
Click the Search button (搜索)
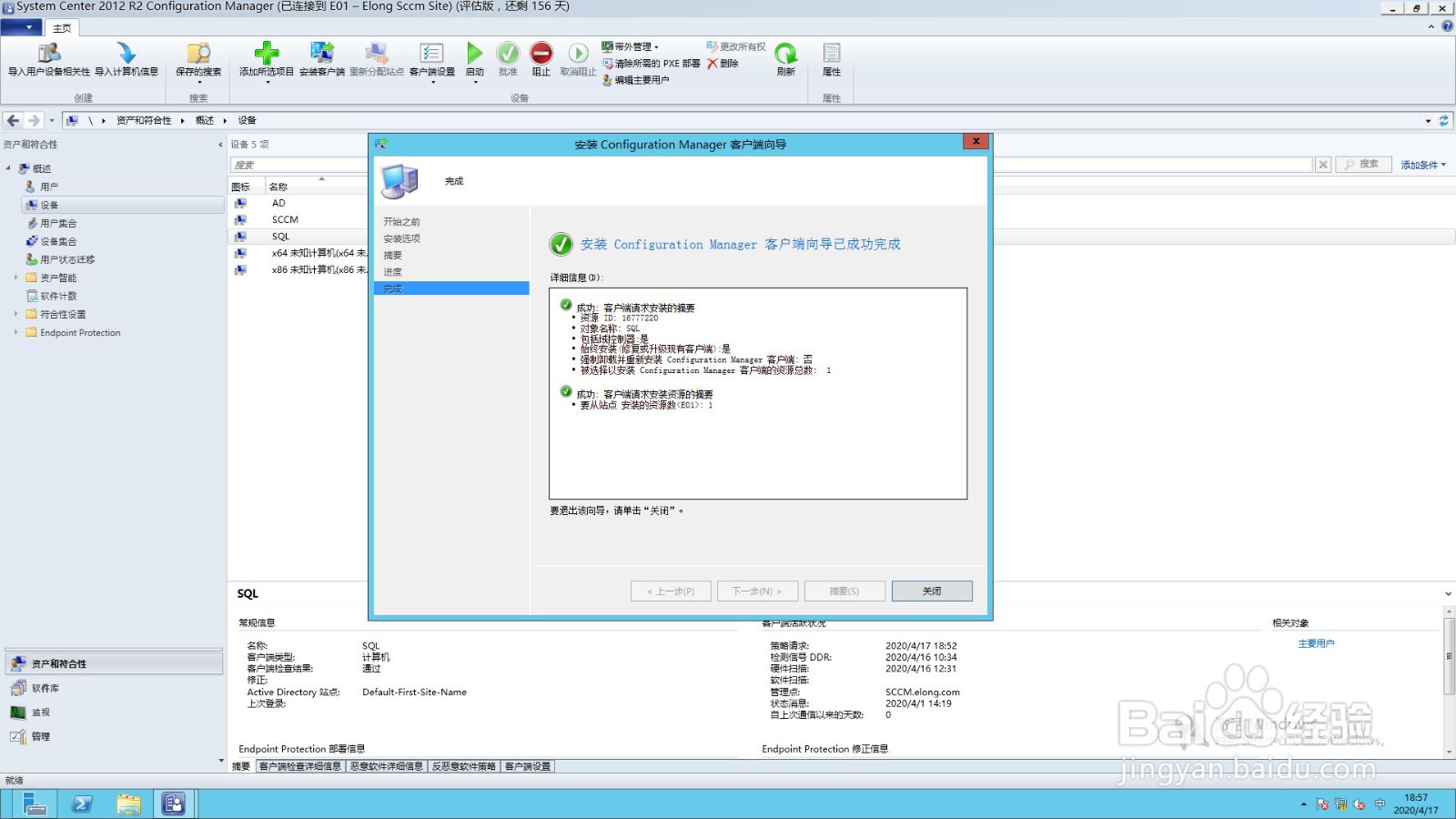[x=1363, y=164]
